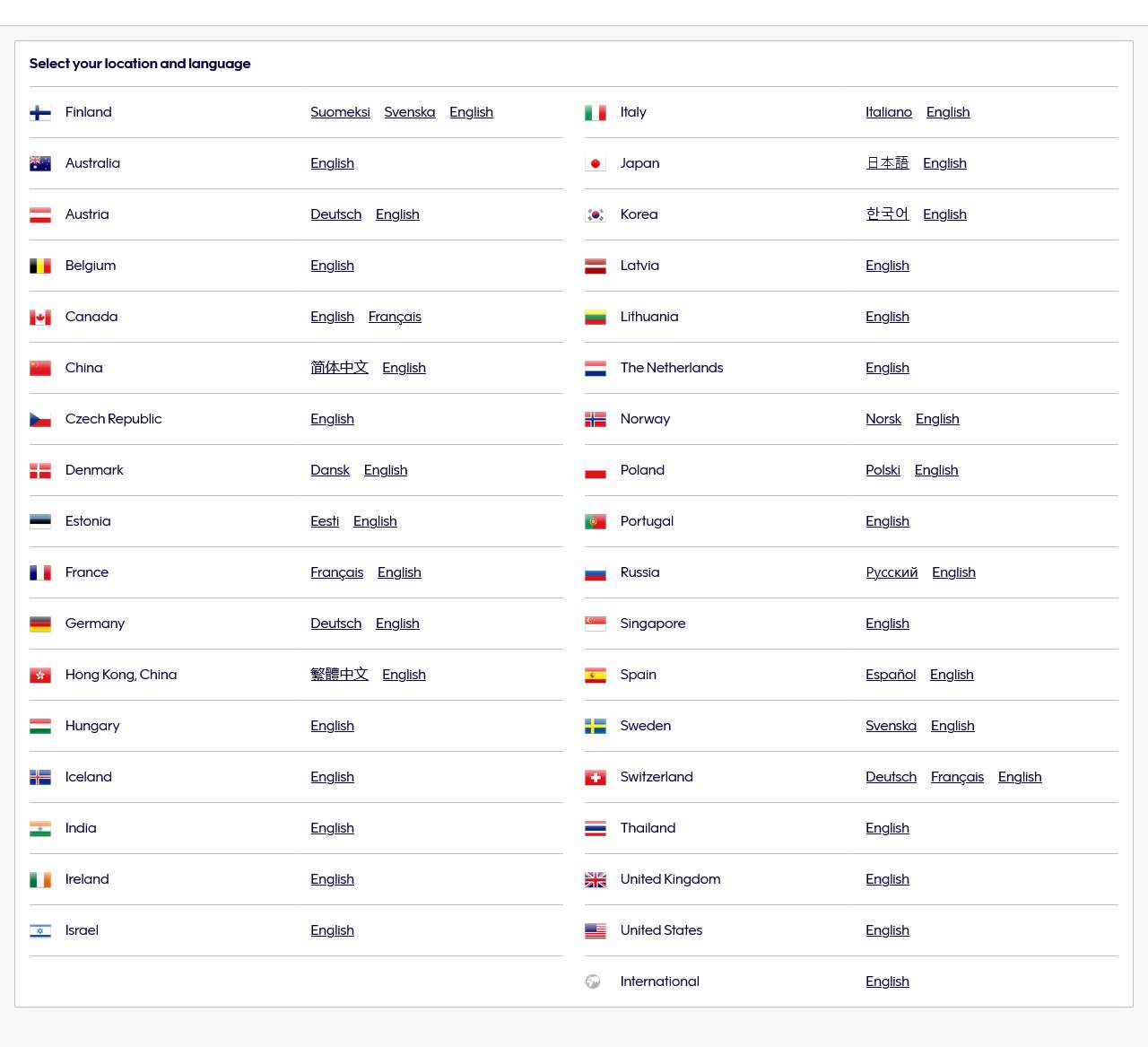Viewport: 1148px width, 1047px height.
Task: Choose Español for Spain
Action: point(891,675)
